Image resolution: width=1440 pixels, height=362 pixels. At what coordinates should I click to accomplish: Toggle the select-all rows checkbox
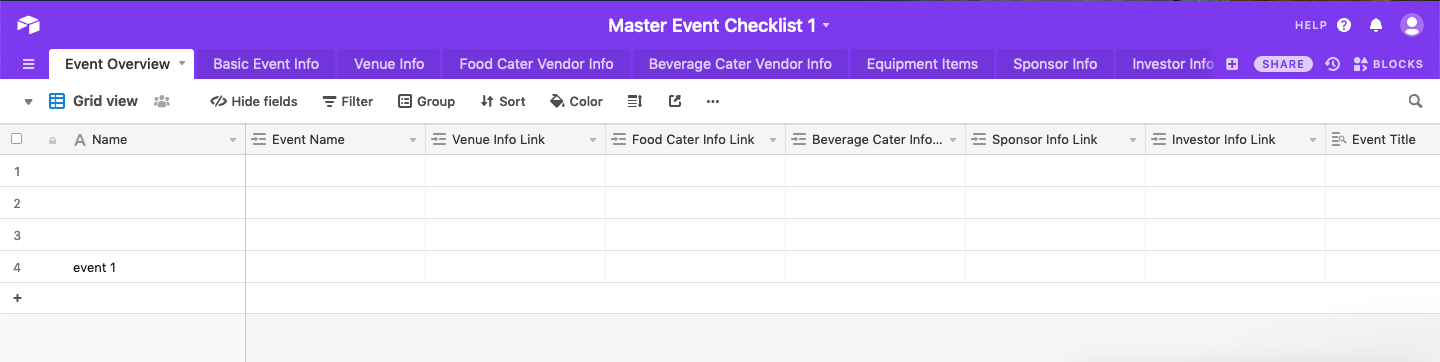16,139
